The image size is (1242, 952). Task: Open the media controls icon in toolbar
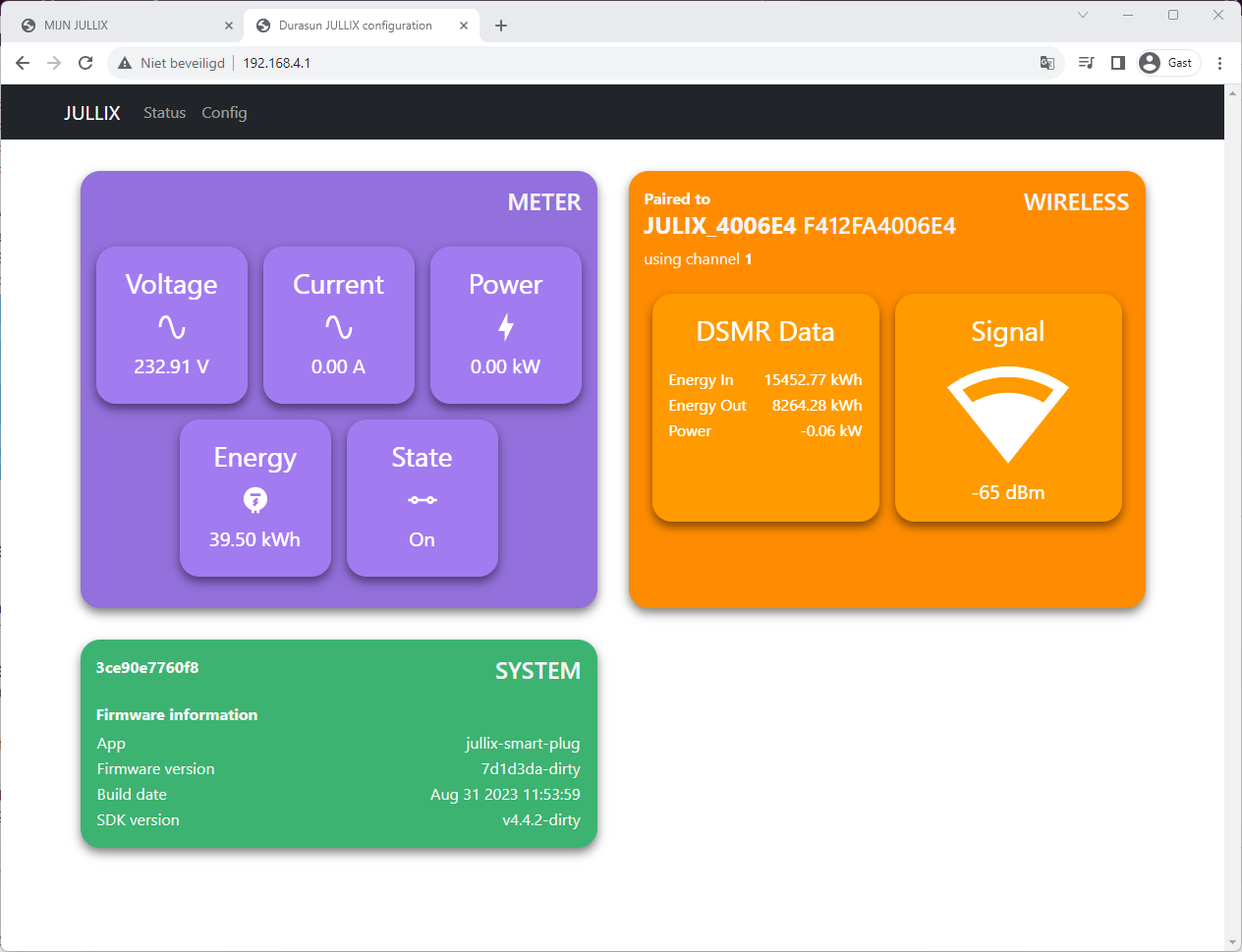pyautogui.click(x=1086, y=63)
